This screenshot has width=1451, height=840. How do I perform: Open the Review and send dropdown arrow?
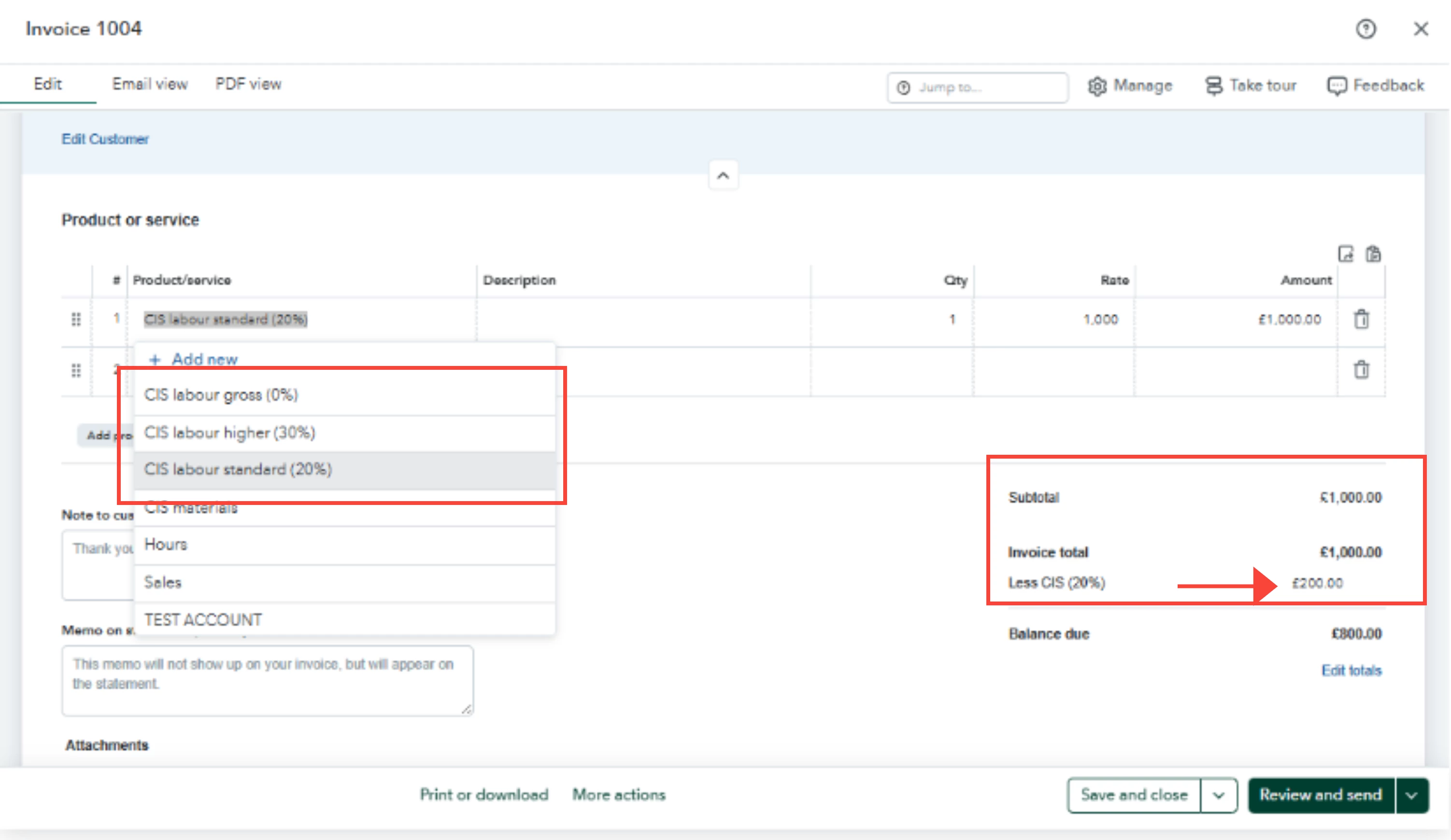pos(1412,795)
